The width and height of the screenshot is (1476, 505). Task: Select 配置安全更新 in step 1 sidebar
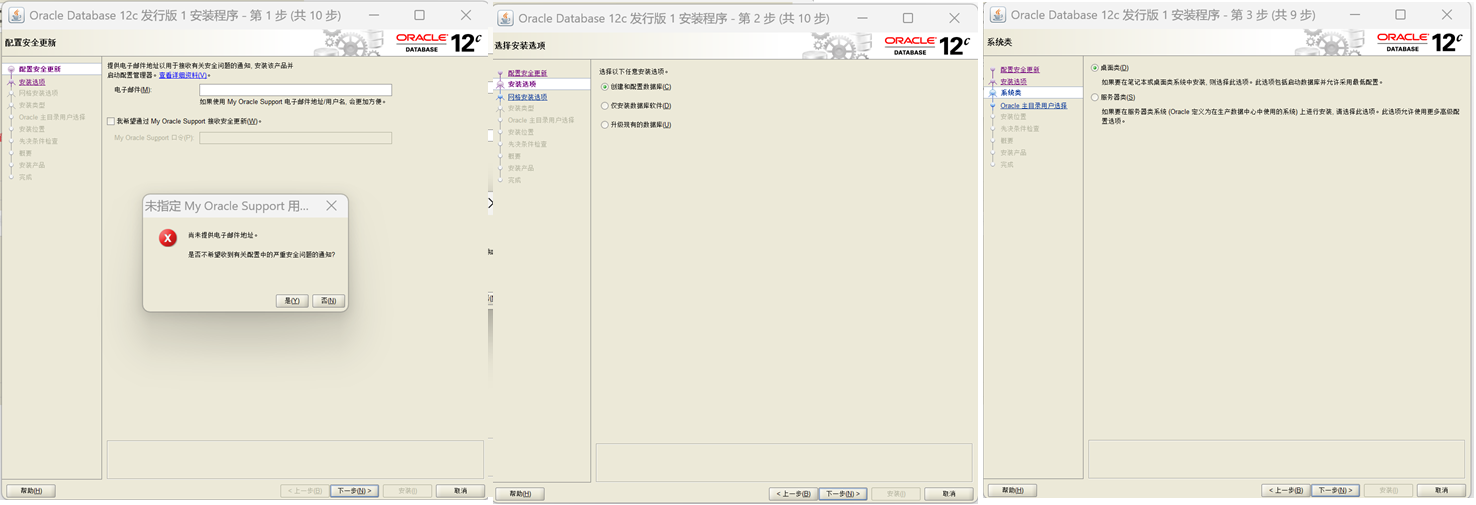(40, 70)
